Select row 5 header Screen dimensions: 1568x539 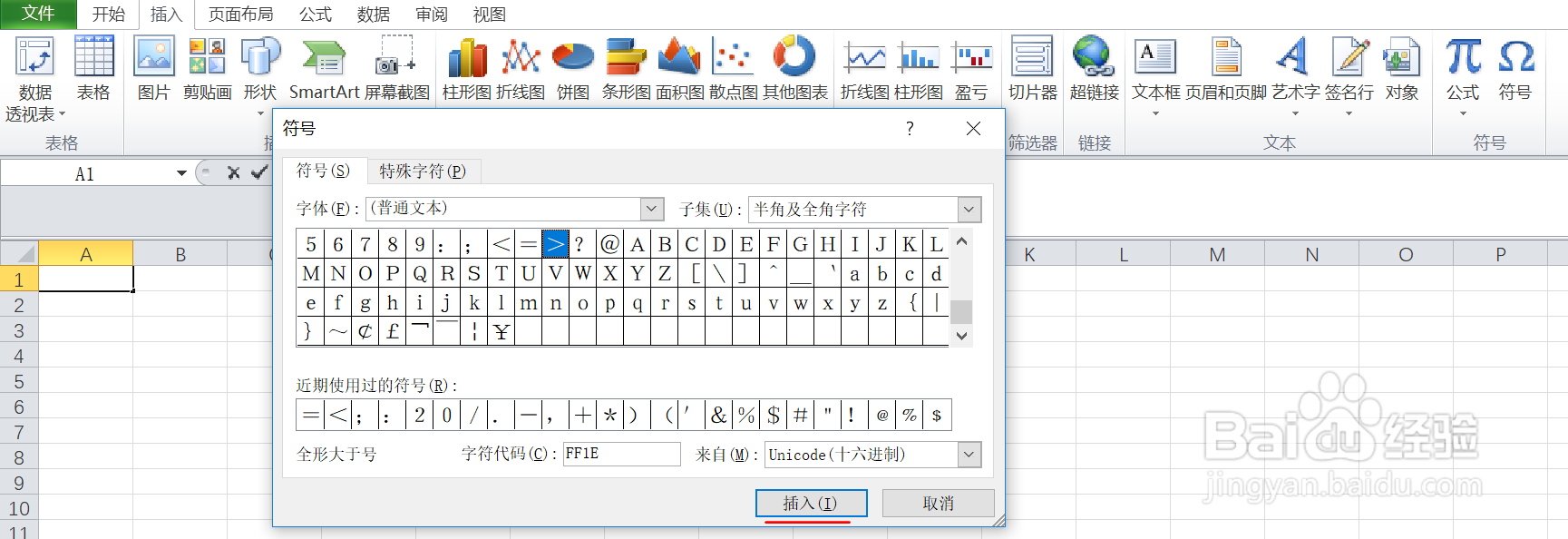pyautogui.click(x=19, y=382)
